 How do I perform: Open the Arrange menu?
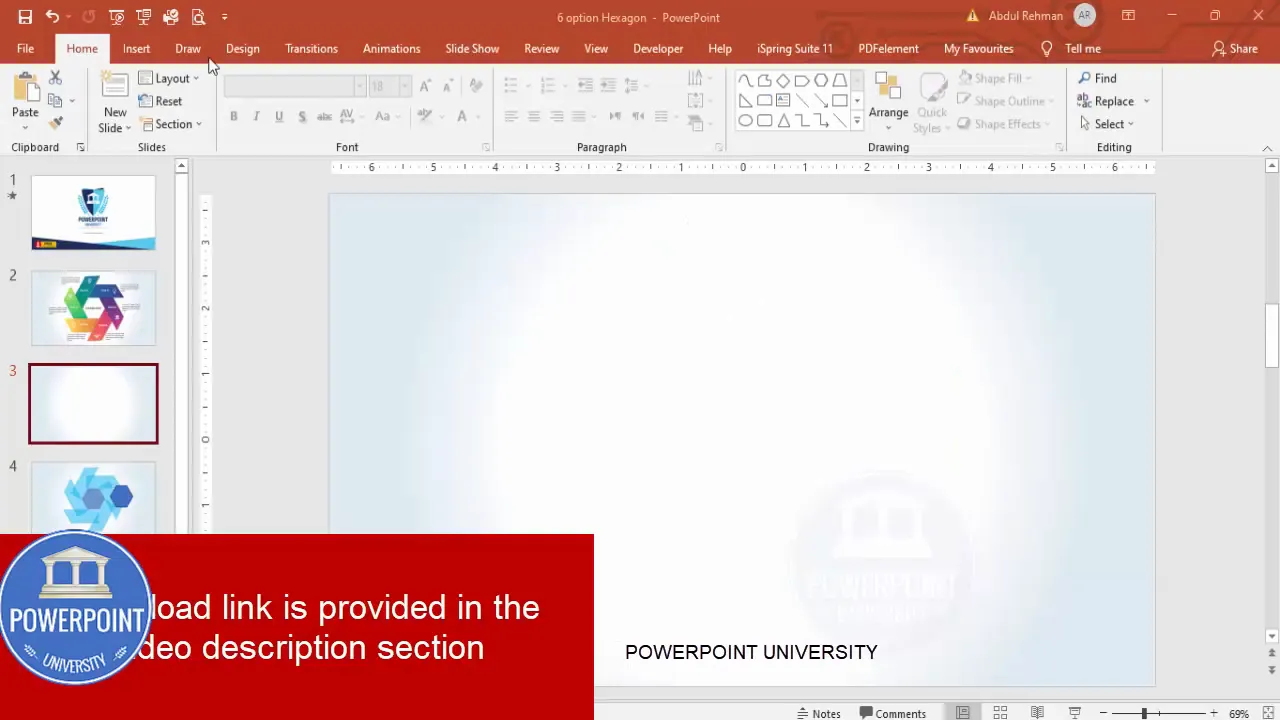(x=888, y=103)
